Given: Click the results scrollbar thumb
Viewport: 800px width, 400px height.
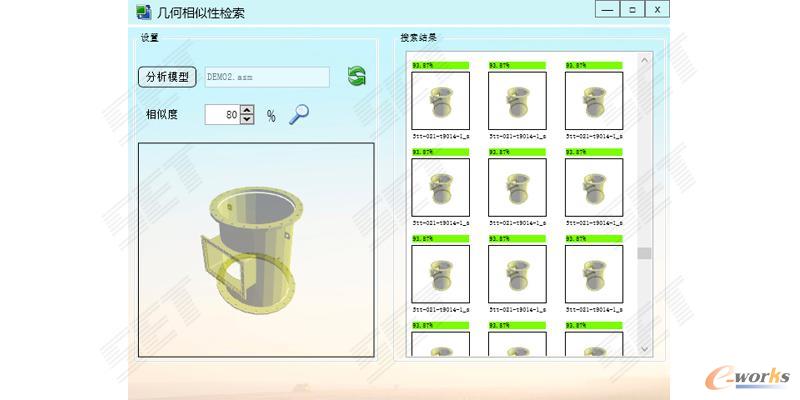Looking at the screenshot, I should pyautogui.click(x=644, y=253).
